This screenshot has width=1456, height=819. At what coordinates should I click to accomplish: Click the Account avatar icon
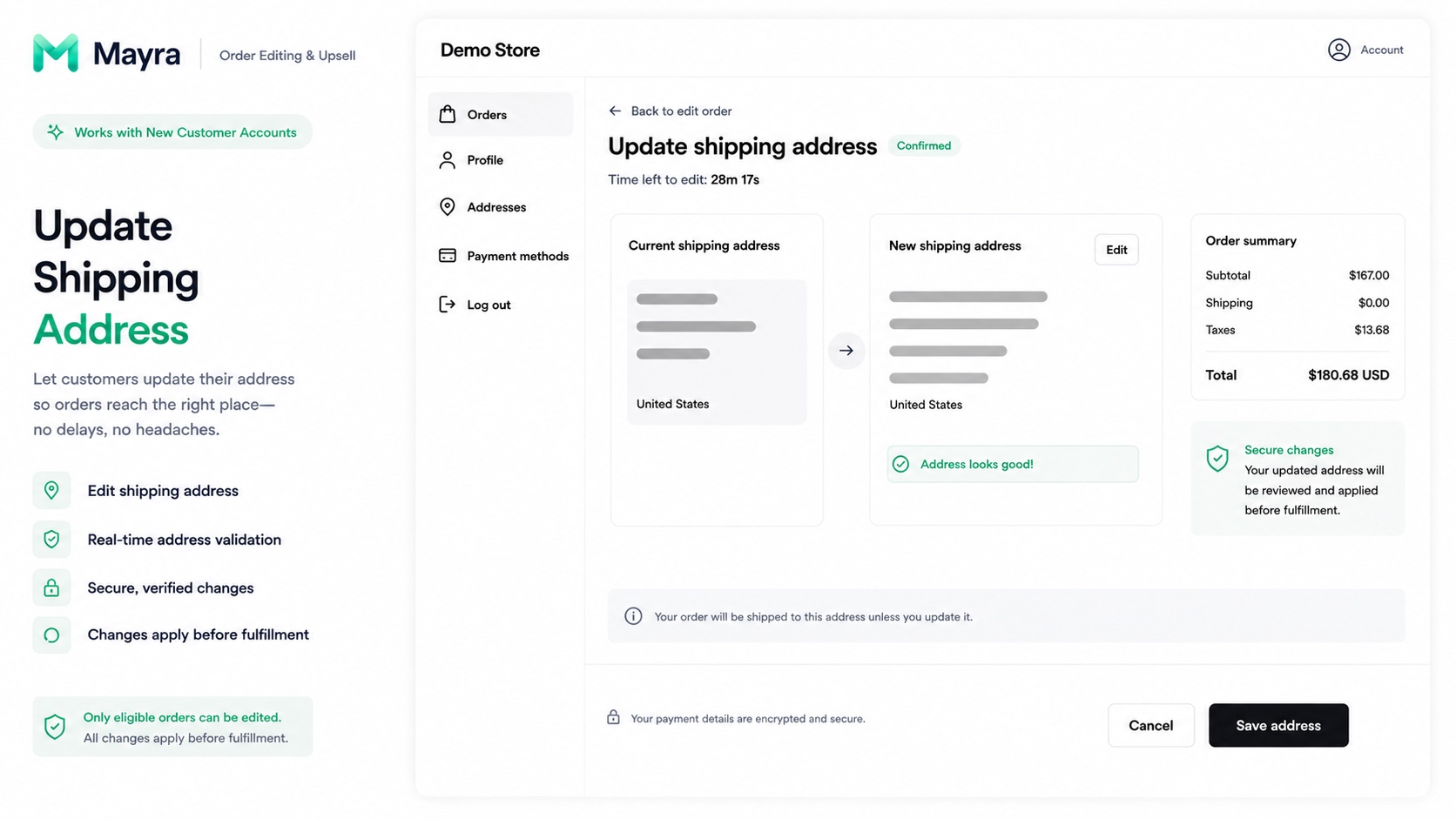coord(1339,50)
